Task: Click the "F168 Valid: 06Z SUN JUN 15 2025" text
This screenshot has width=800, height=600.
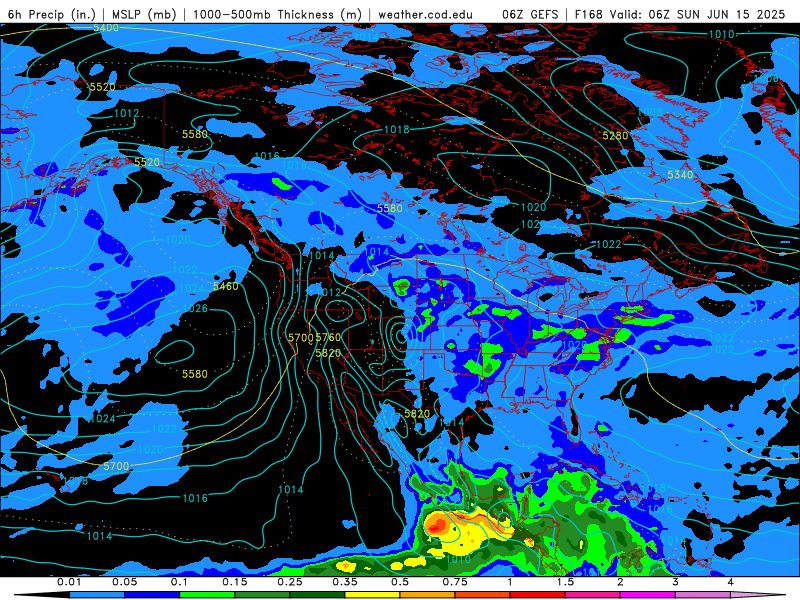Action: coord(680,14)
